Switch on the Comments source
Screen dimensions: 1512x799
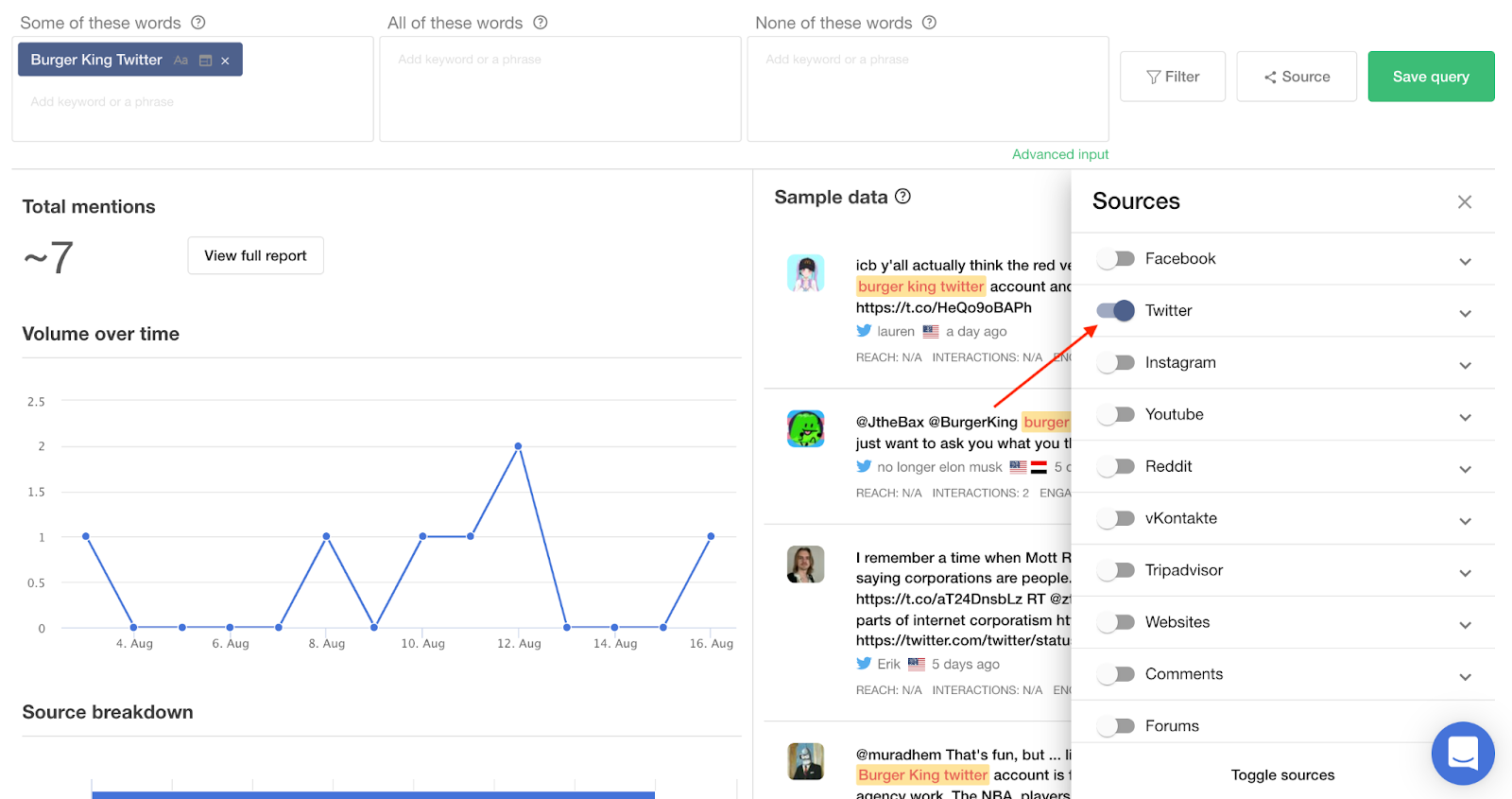tap(1116, 675)
